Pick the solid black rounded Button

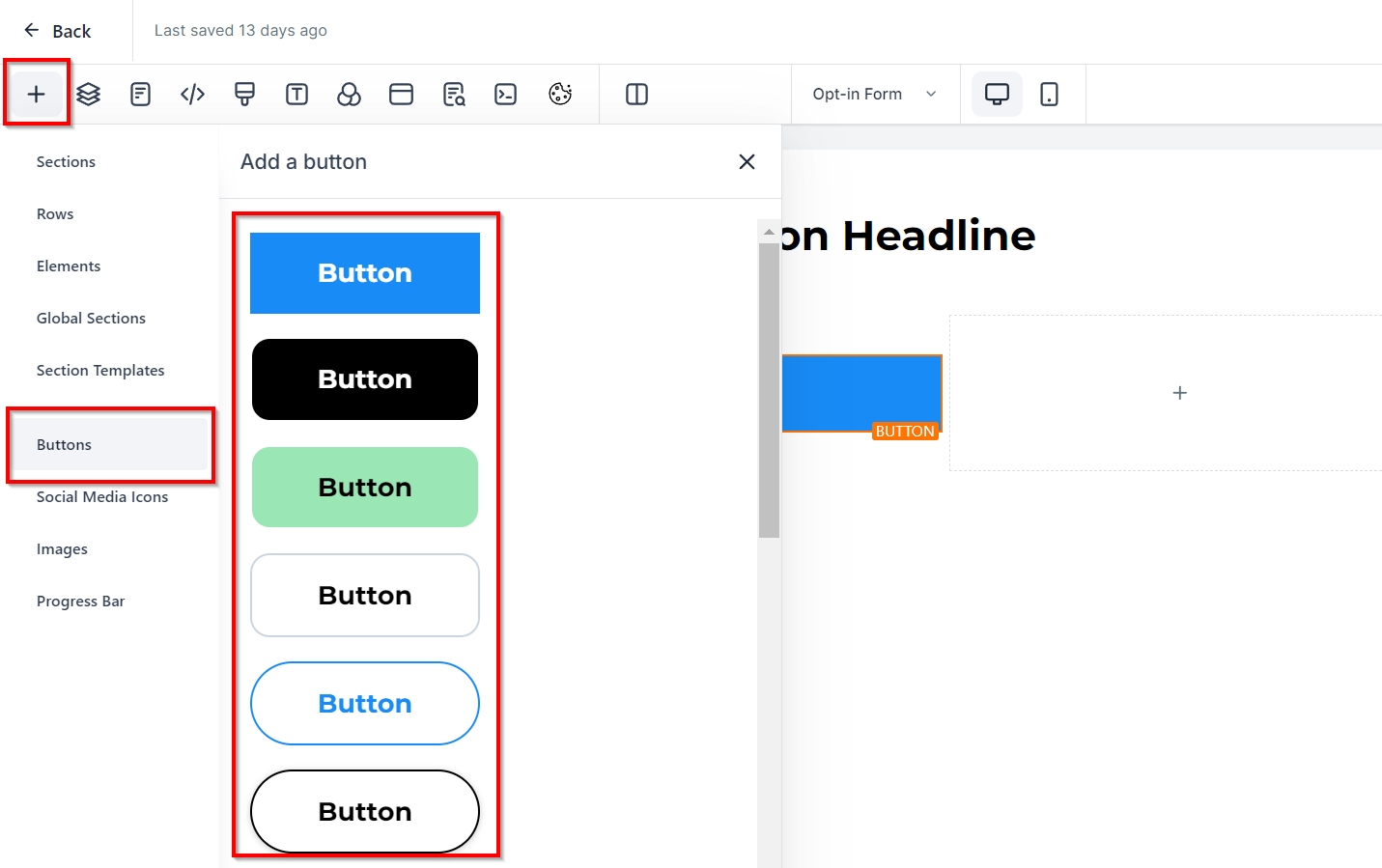(x=365, y=379)
